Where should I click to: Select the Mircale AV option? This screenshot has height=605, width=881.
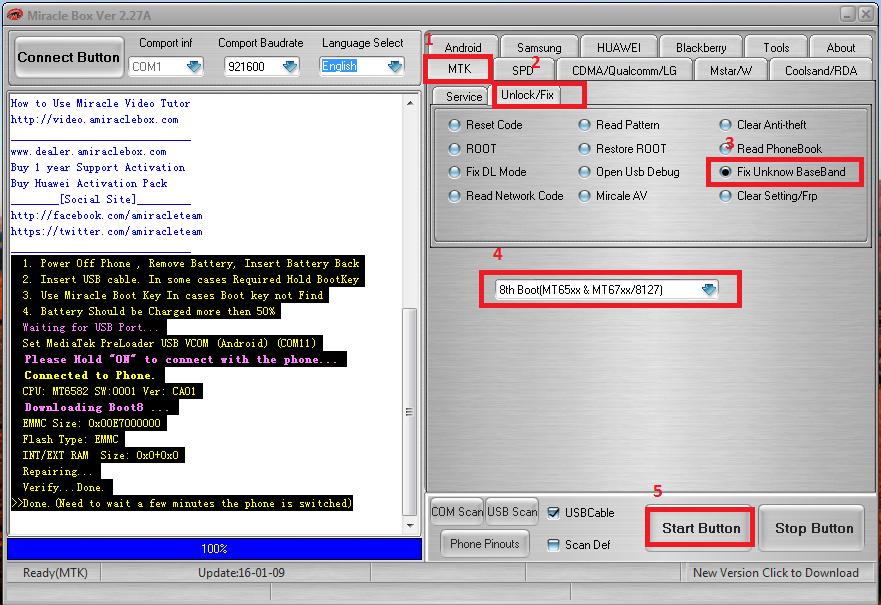pos(613,196)
